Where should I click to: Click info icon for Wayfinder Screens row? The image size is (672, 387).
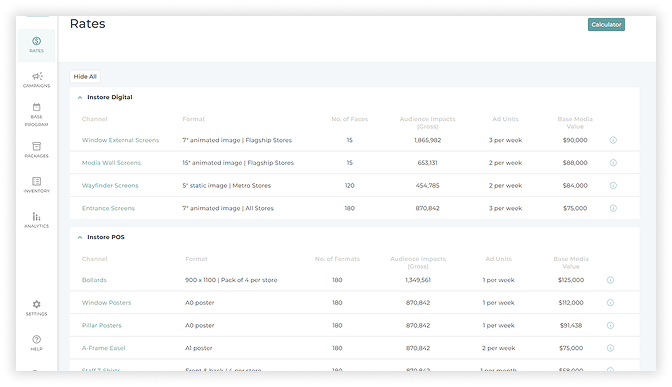click(x=613, y=186)
